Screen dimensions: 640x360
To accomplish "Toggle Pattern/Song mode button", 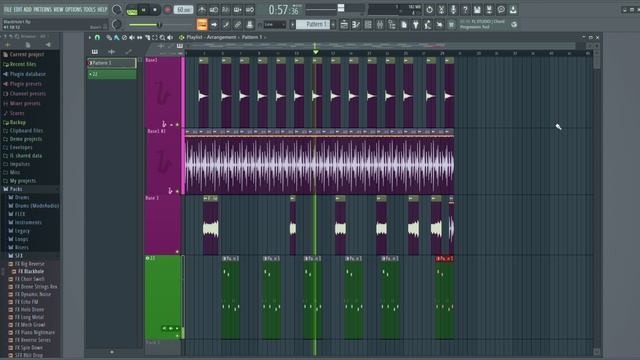I will 132,10.
